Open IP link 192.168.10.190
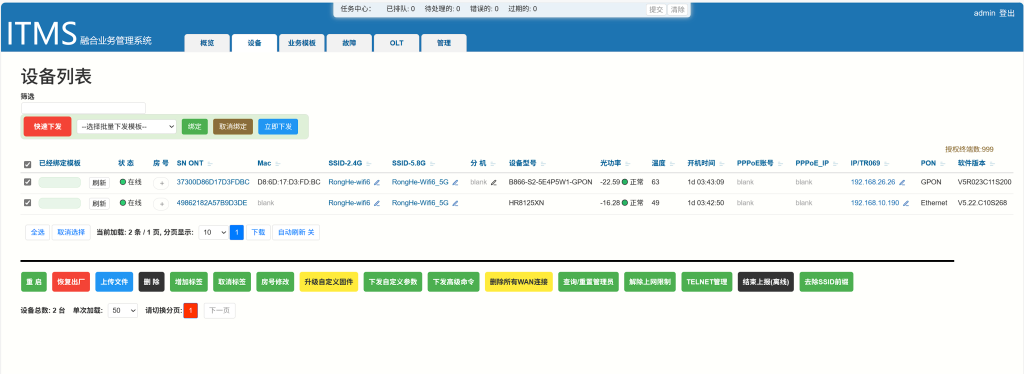Screen dimensions: 1024x374 pos(875,203)
